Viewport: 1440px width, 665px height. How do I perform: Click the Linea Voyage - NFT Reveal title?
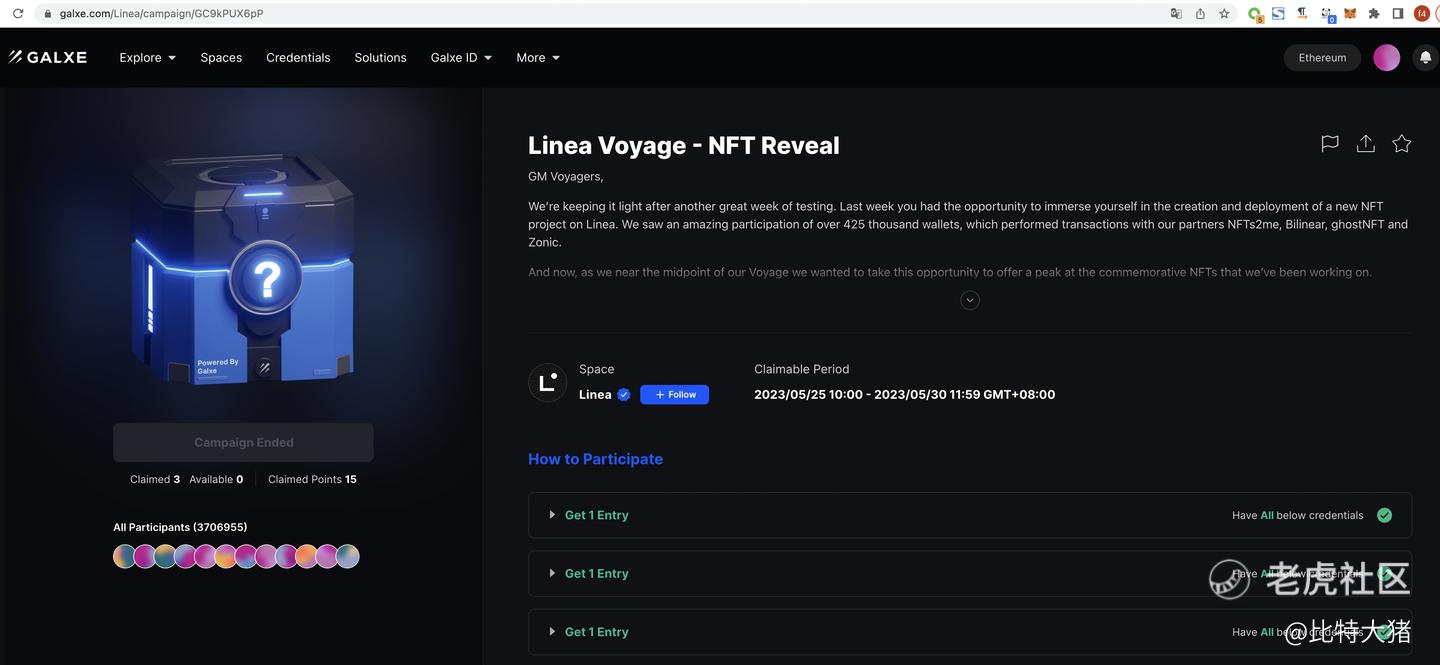pyautogui.click(x=684, y=145)
